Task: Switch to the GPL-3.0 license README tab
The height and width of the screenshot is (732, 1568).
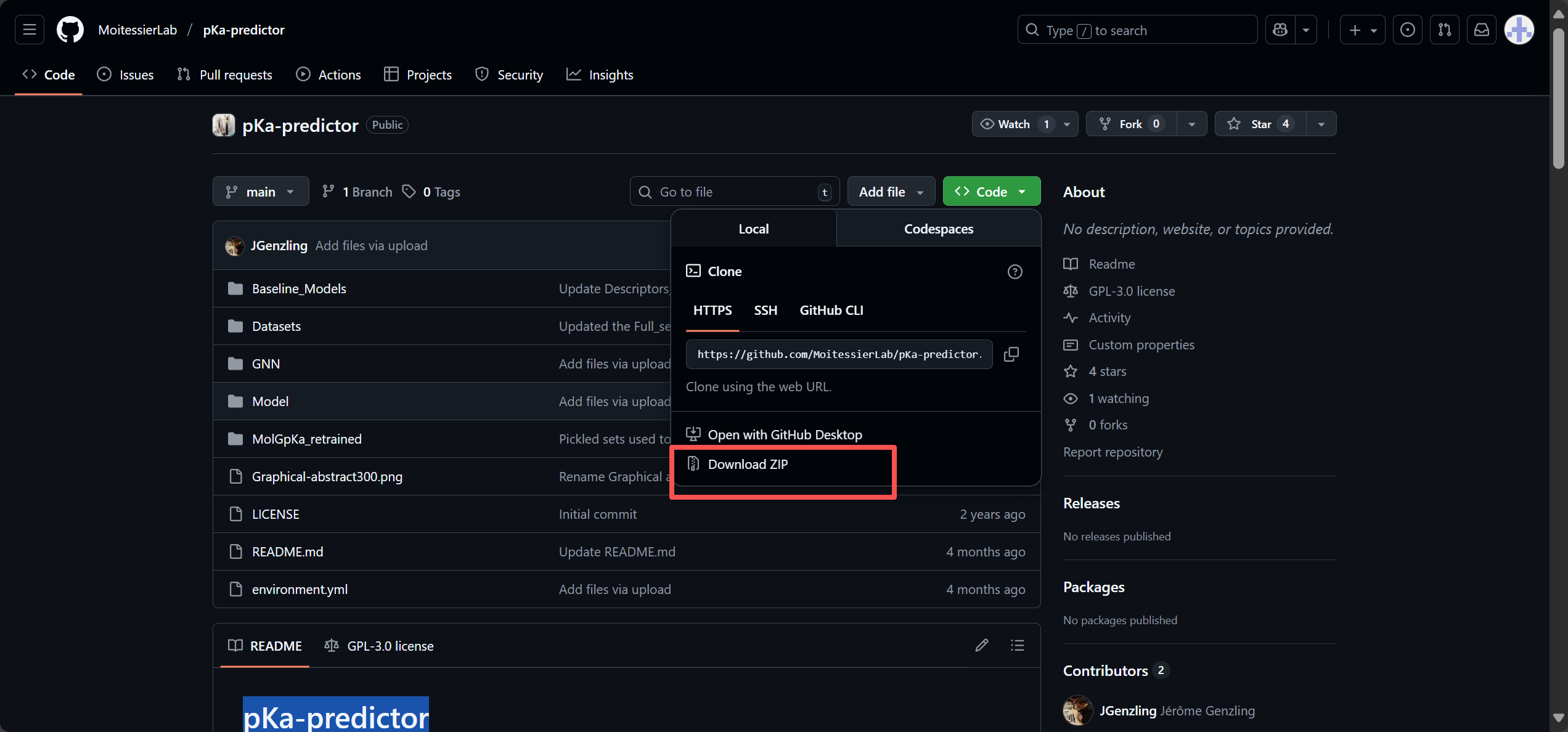Action: click(380, 646)
